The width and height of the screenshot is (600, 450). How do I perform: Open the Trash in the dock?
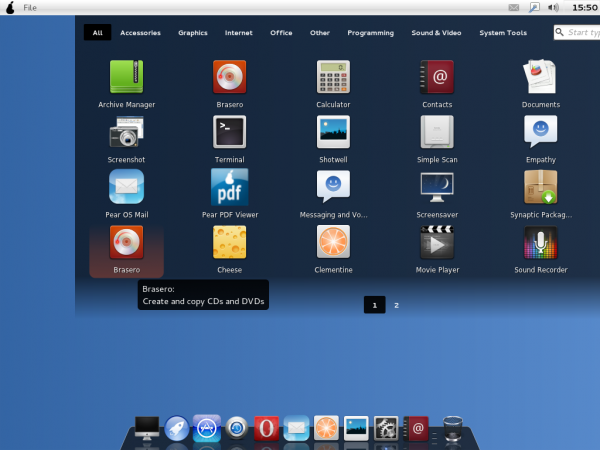453,428
